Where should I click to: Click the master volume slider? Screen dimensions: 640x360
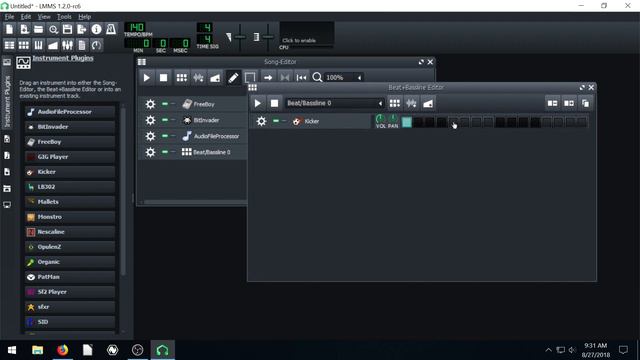240,37
